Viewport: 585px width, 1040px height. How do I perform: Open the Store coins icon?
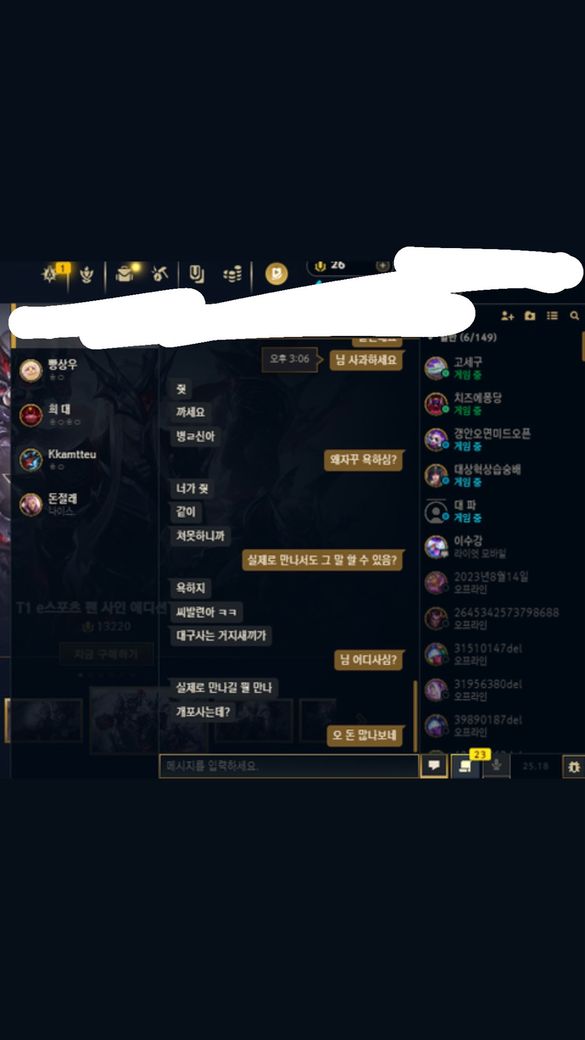click(x=232, y=274)
